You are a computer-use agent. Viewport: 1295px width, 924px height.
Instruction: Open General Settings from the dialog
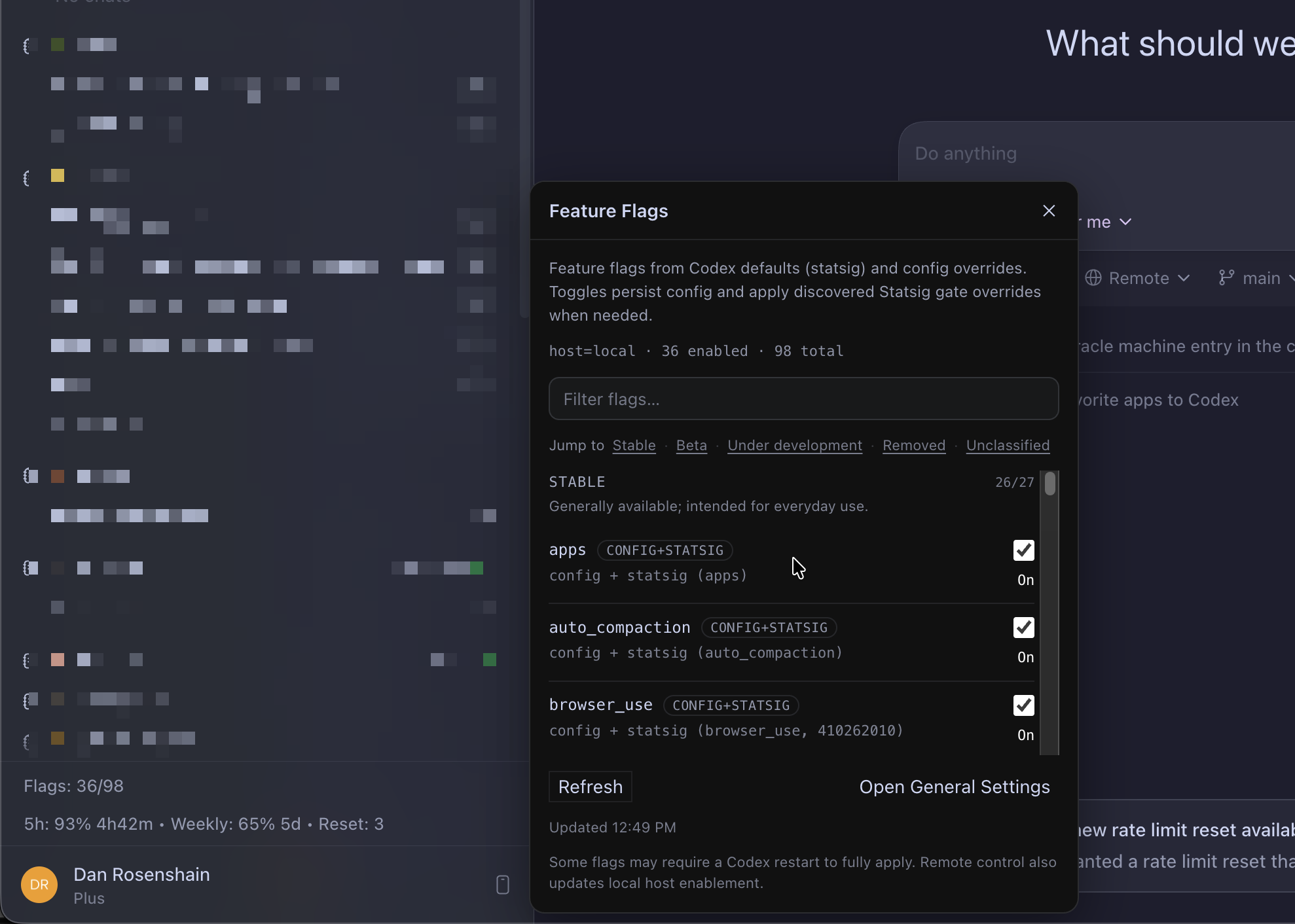955,787
